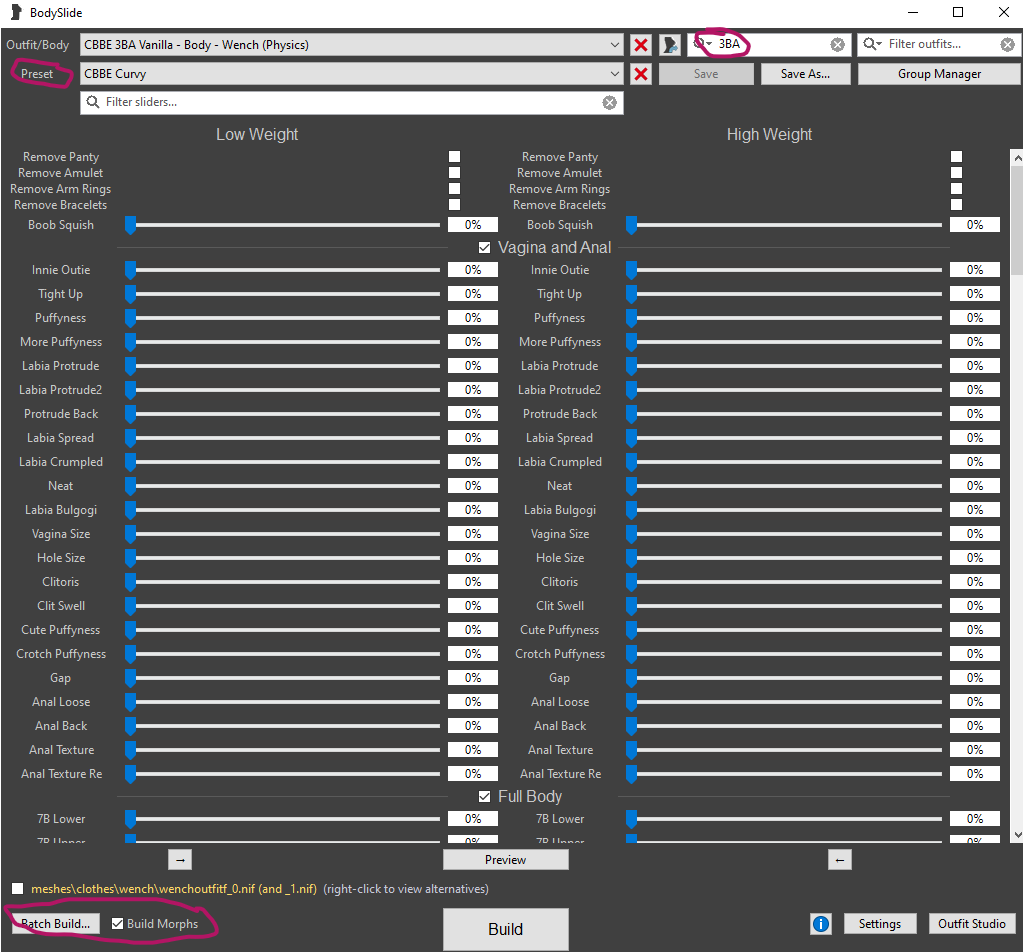Click the blue info about icon
The width and height of the screenshot is (1023, 952).
tap(821, 924)
